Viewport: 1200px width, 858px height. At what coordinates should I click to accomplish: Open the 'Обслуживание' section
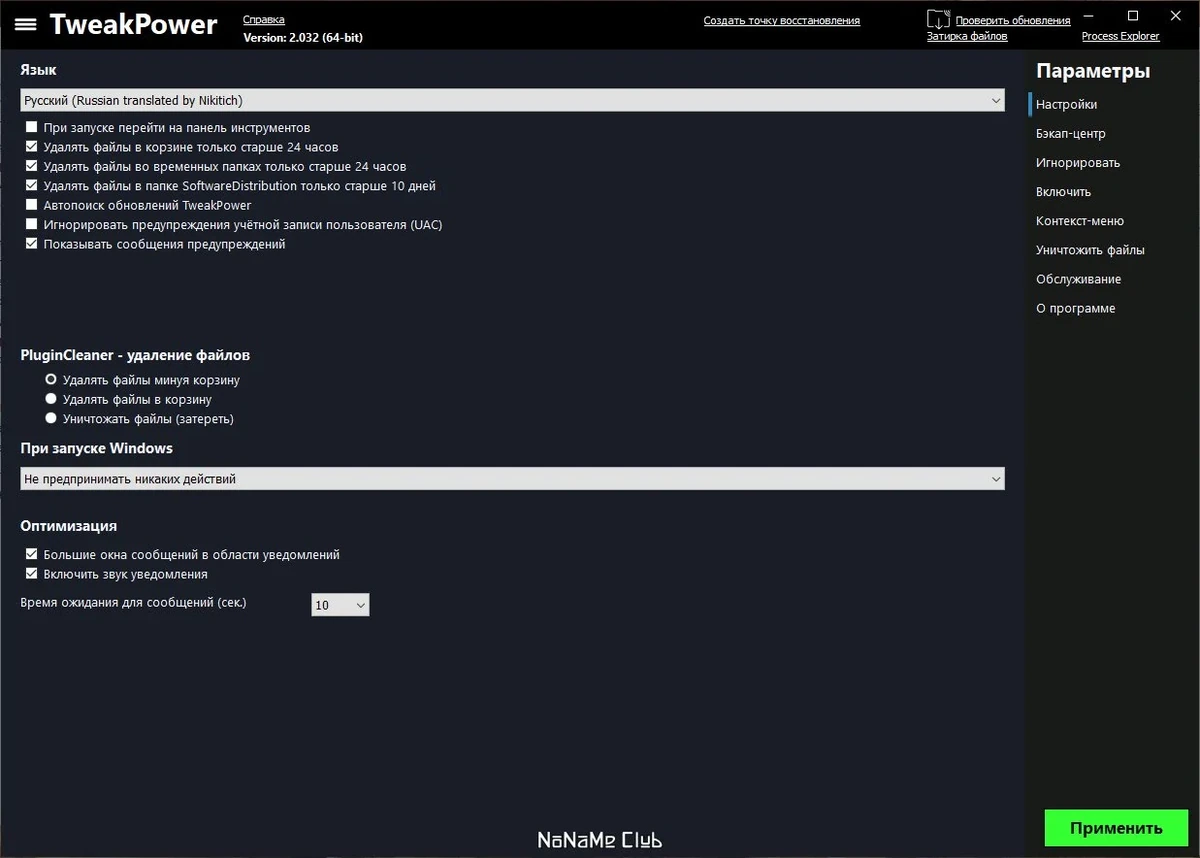point(1078,279)
